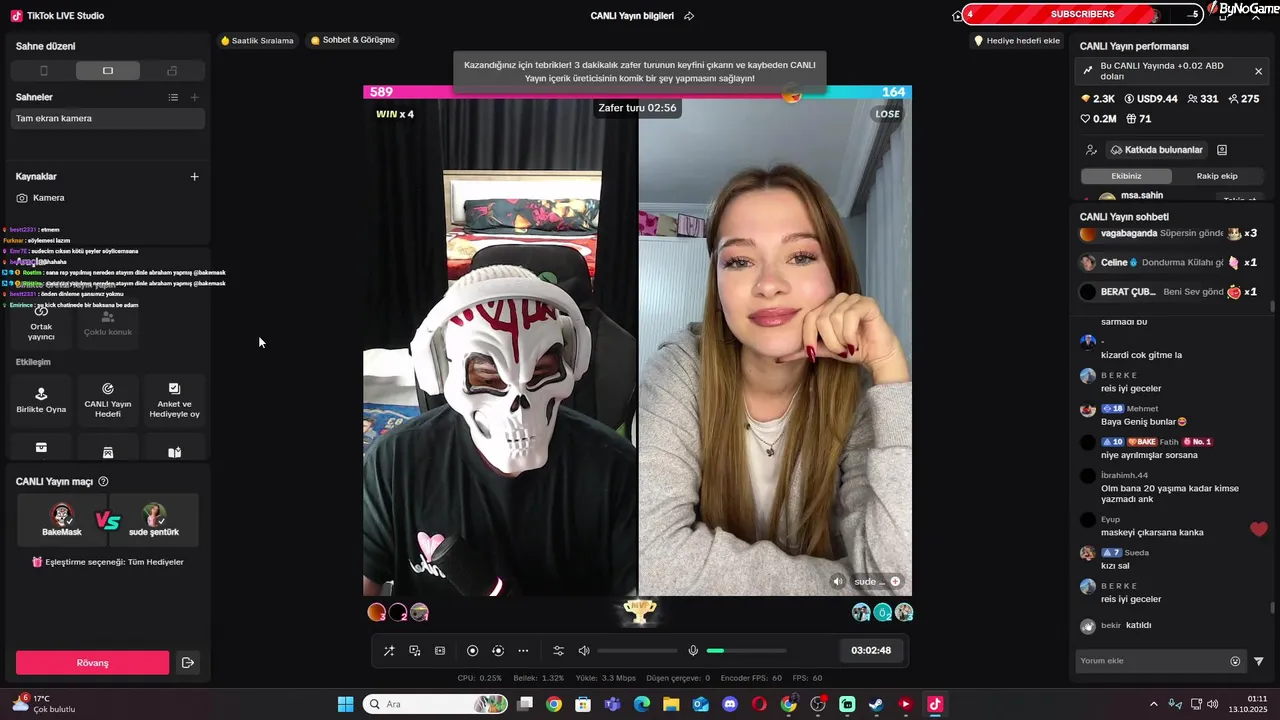Screen dimensions: 1280x720
Task: Click the home icon beside the subscribers bar
Action: pyautogui.click(x=957, y=15)
